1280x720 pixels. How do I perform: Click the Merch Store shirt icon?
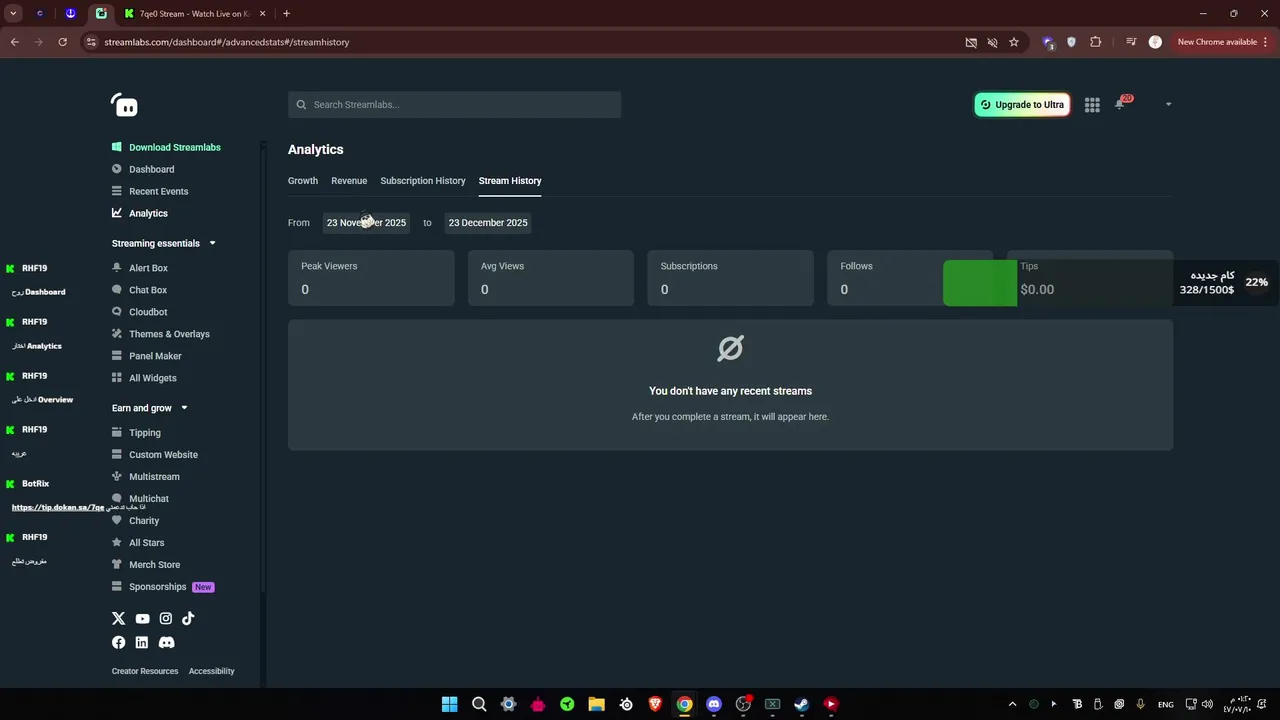click(x=117, y=565)
